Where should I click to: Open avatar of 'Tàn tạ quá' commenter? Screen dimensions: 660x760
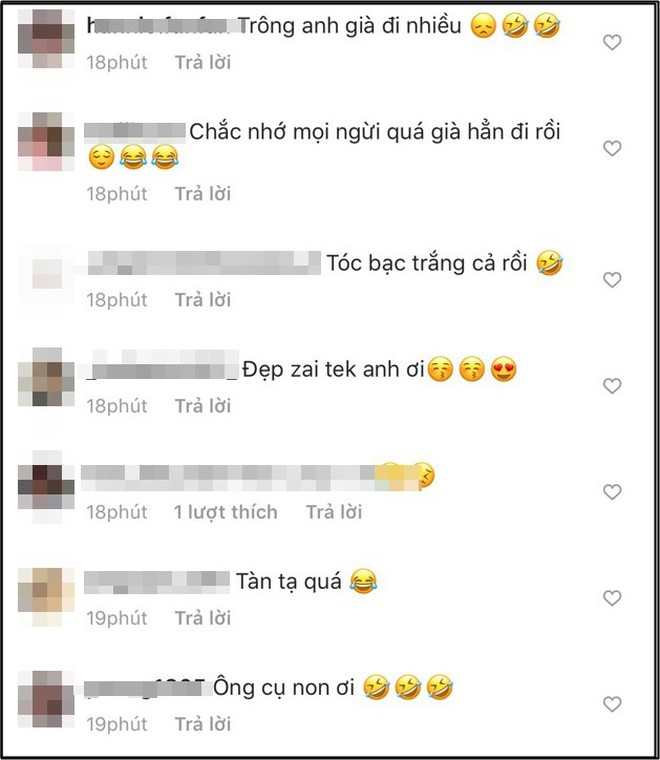click(47, 597)
